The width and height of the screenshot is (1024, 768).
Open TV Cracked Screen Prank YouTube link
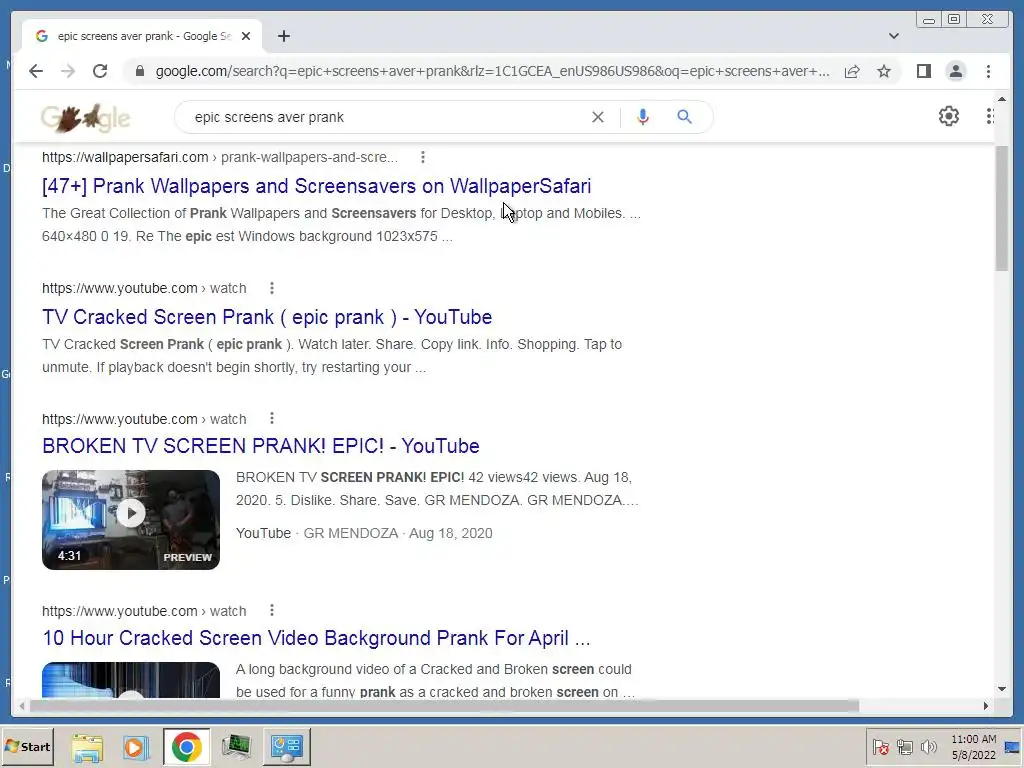267,317
